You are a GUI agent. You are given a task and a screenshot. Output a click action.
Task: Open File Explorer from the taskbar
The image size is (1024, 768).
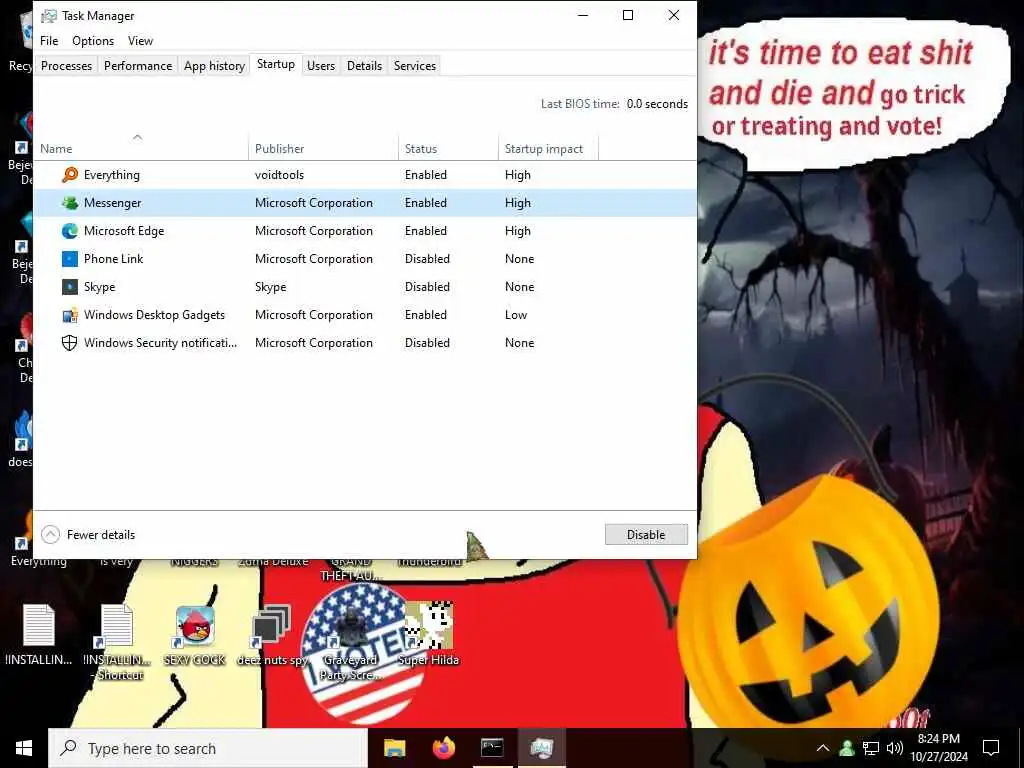click(x=394, y=748)
